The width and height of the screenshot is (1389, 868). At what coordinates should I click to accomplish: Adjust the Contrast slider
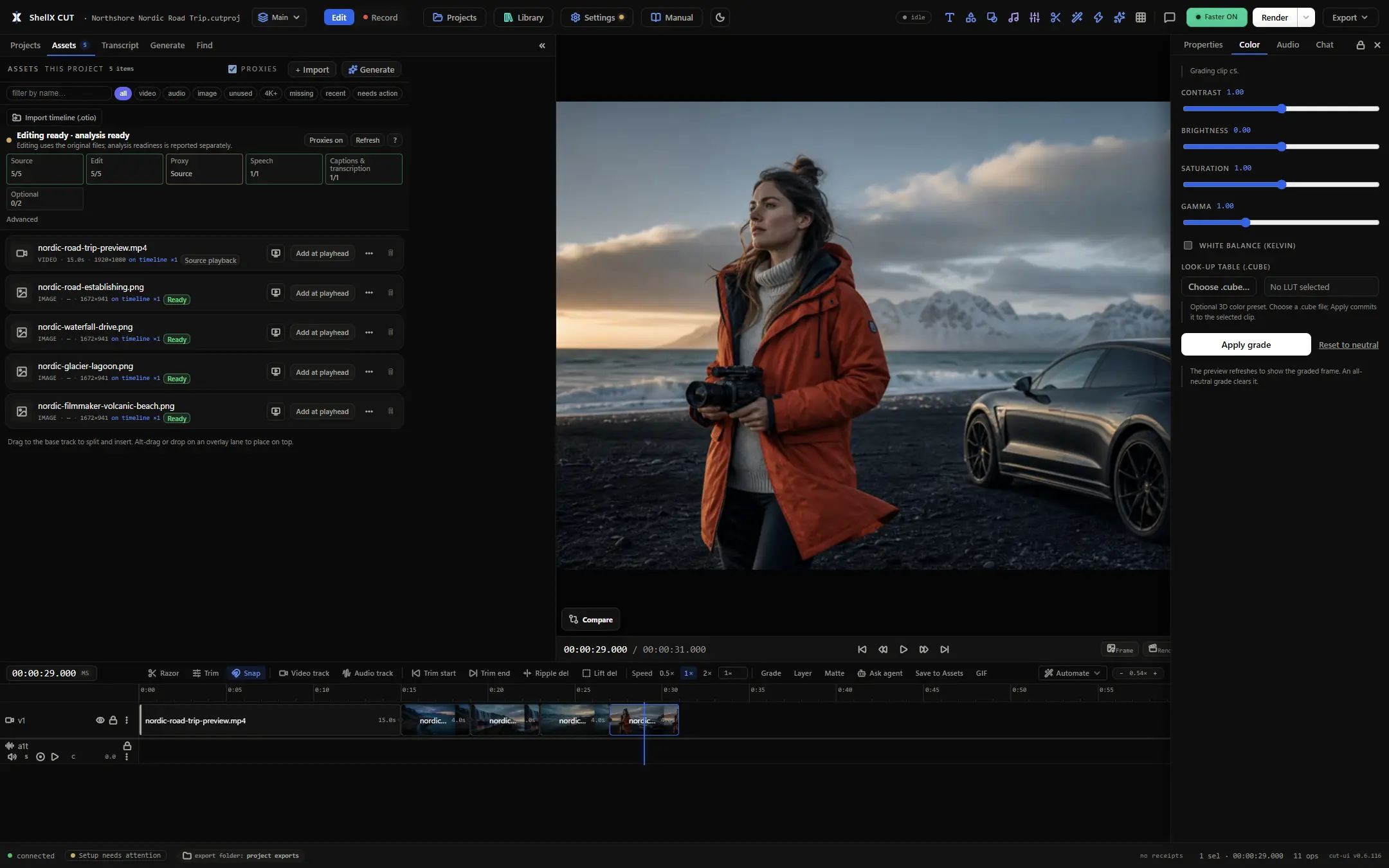[1280, 109]
